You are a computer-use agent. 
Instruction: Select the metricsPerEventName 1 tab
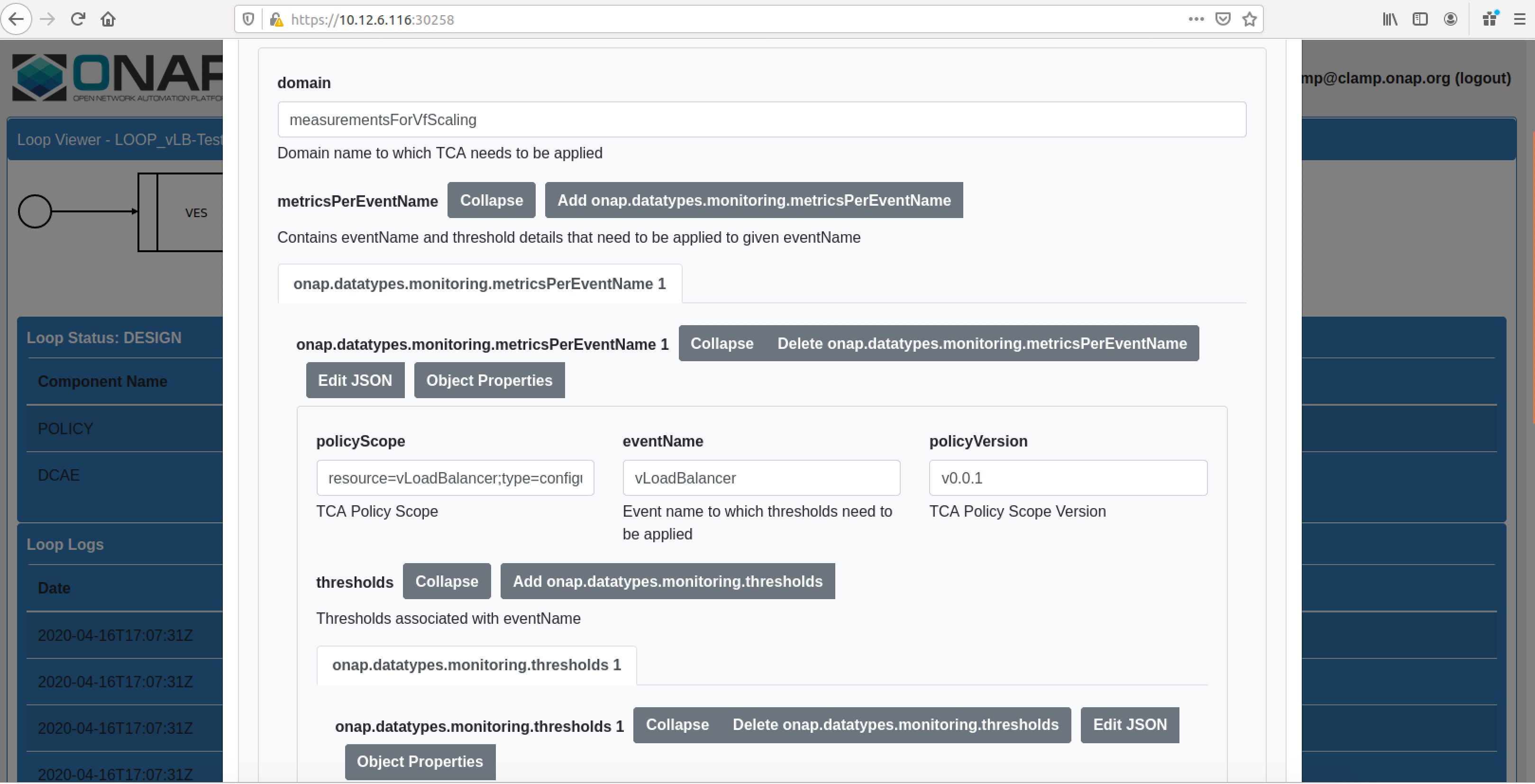coord(480,283)
